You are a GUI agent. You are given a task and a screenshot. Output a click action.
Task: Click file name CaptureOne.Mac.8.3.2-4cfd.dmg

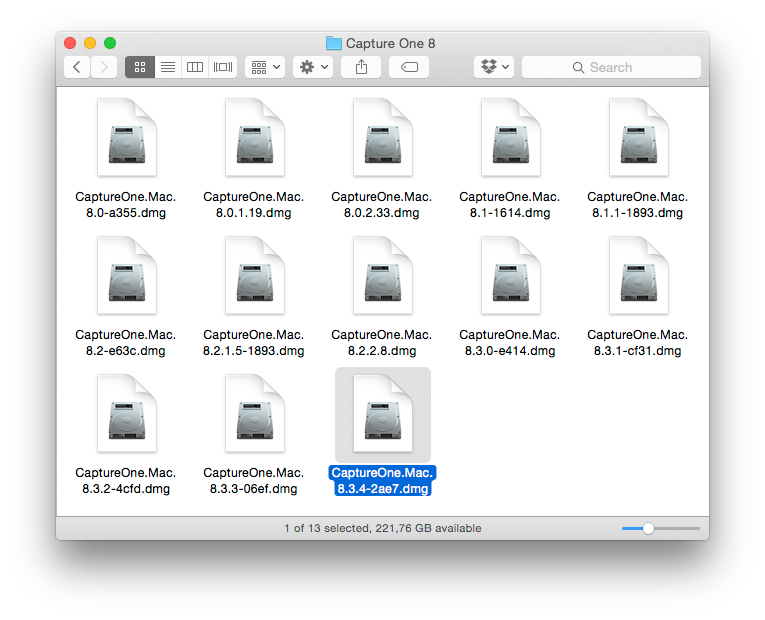click(x=126, y=481)
